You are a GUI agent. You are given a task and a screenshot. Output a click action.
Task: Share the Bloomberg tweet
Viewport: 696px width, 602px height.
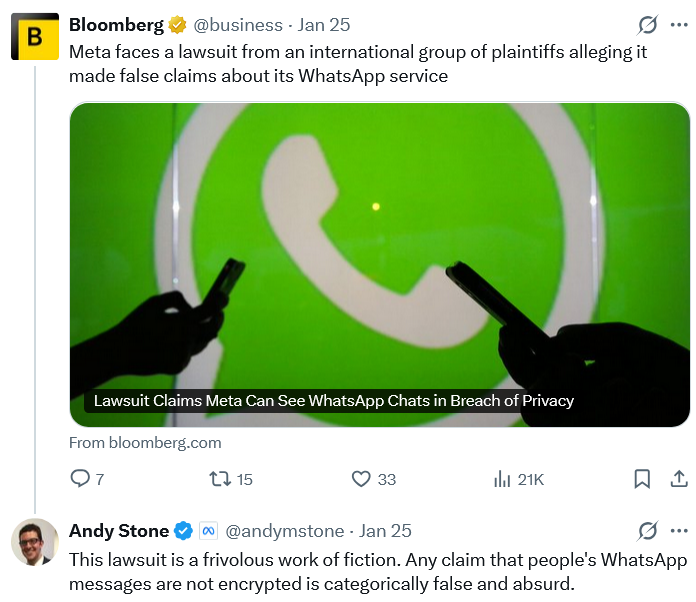pos(677,479)
